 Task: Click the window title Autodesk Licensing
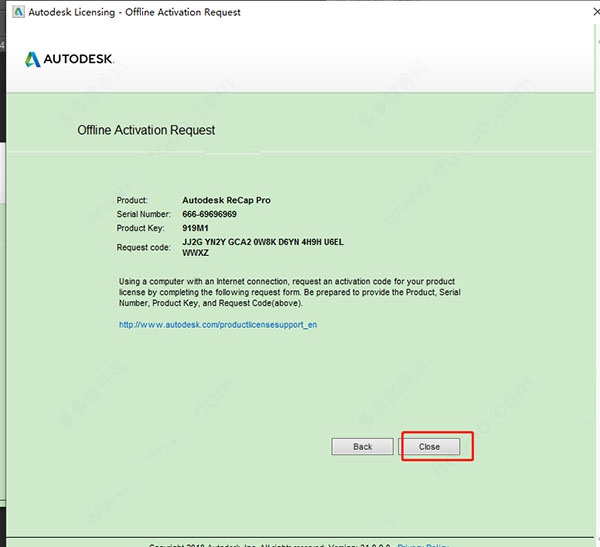[x=134, y=12]
